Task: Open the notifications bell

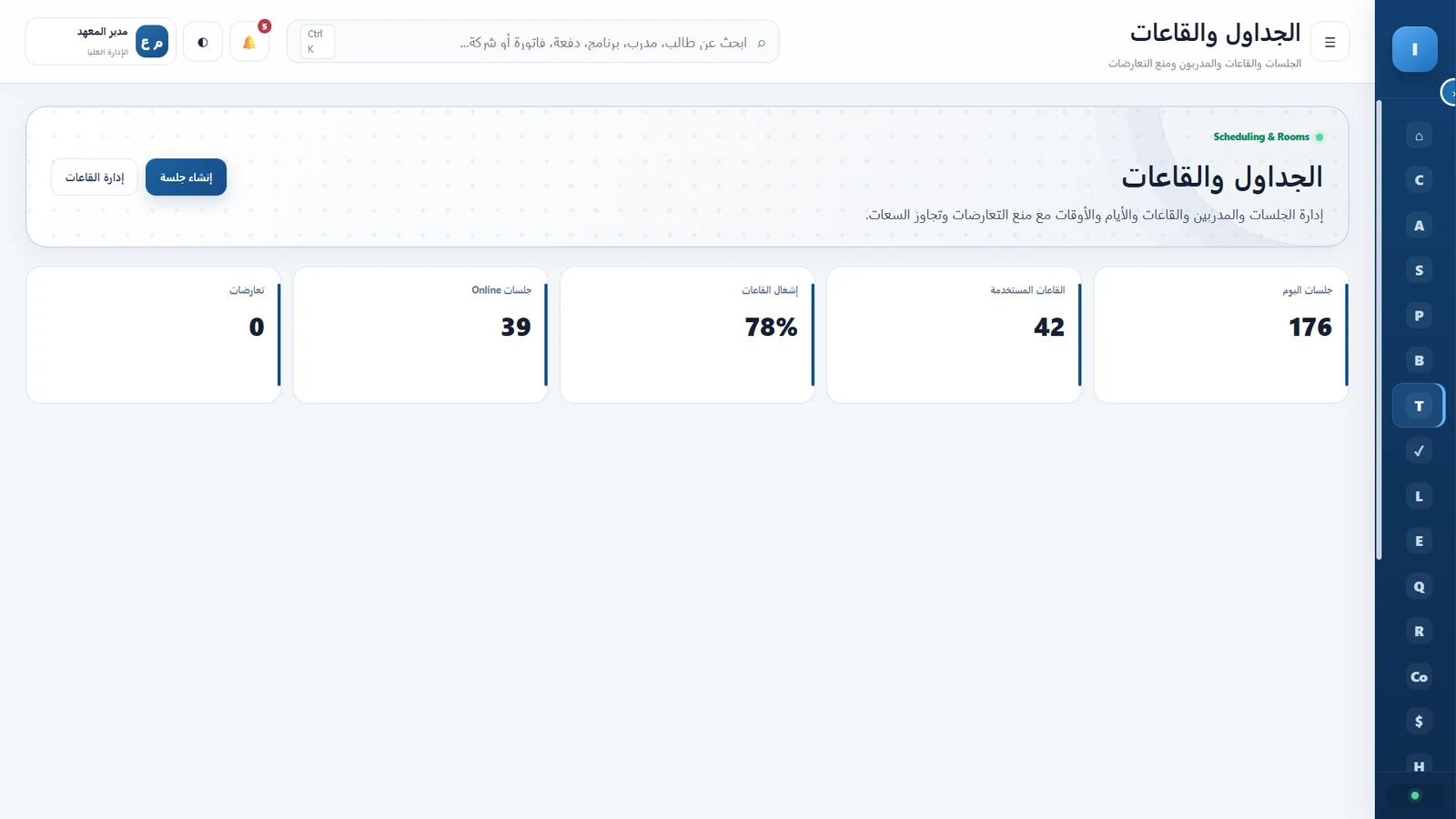Action: 249,42
